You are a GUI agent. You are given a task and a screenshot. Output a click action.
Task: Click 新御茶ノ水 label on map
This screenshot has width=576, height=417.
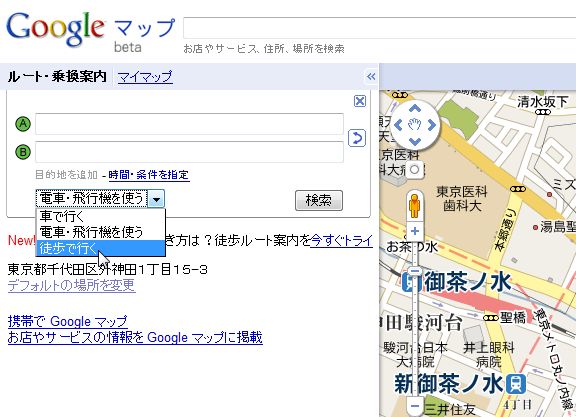pos(449,384)
